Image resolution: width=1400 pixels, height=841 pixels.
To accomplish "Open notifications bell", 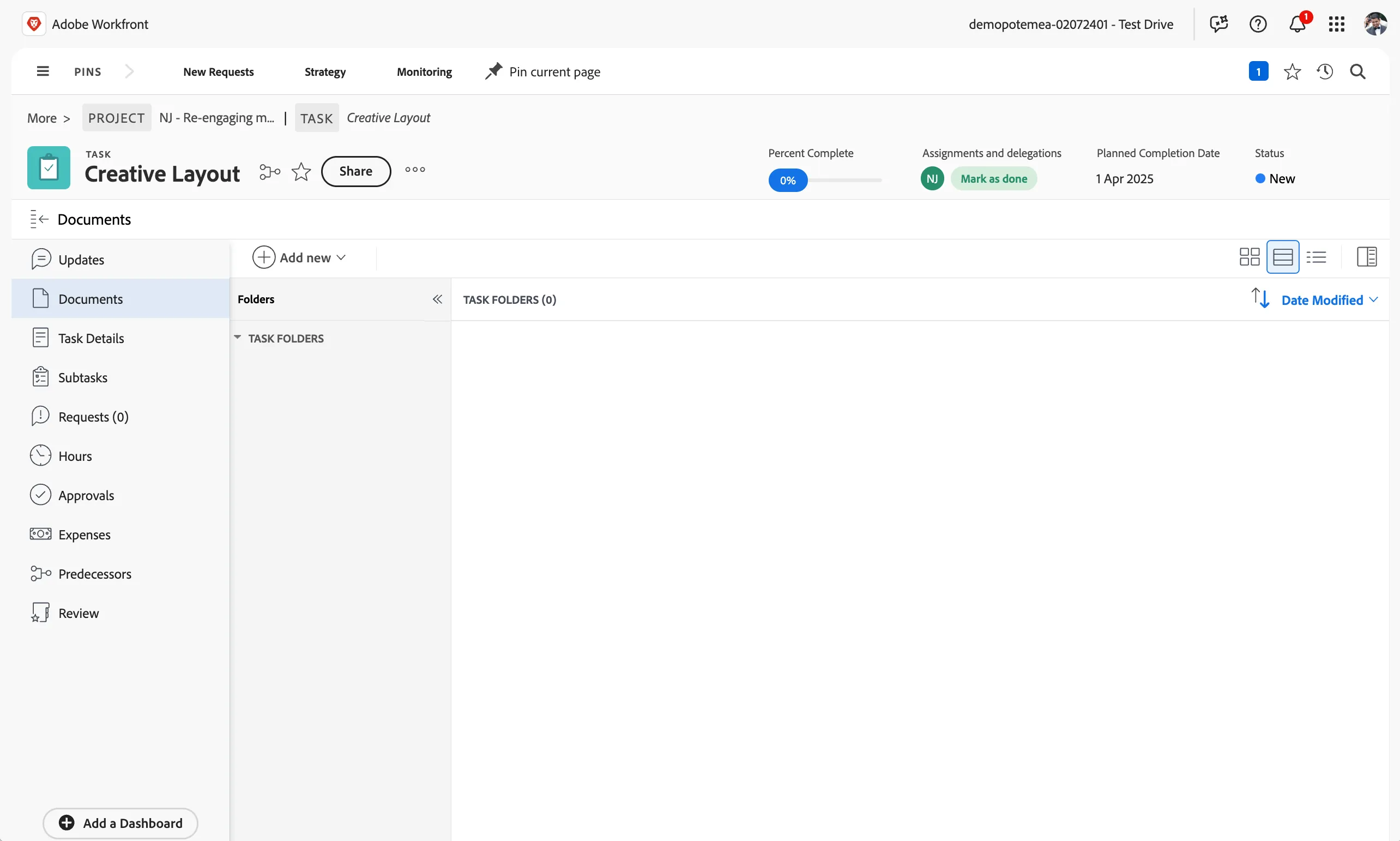I will click(x=1298, y=24).
